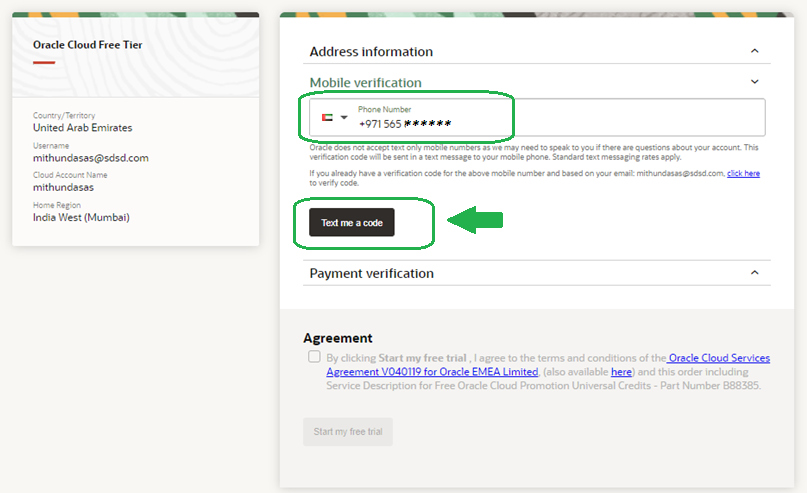Image resolution: width=807 pixels, height=493 pixels.
Task: Open the country code flag dropdown
Action: point(335,117)
